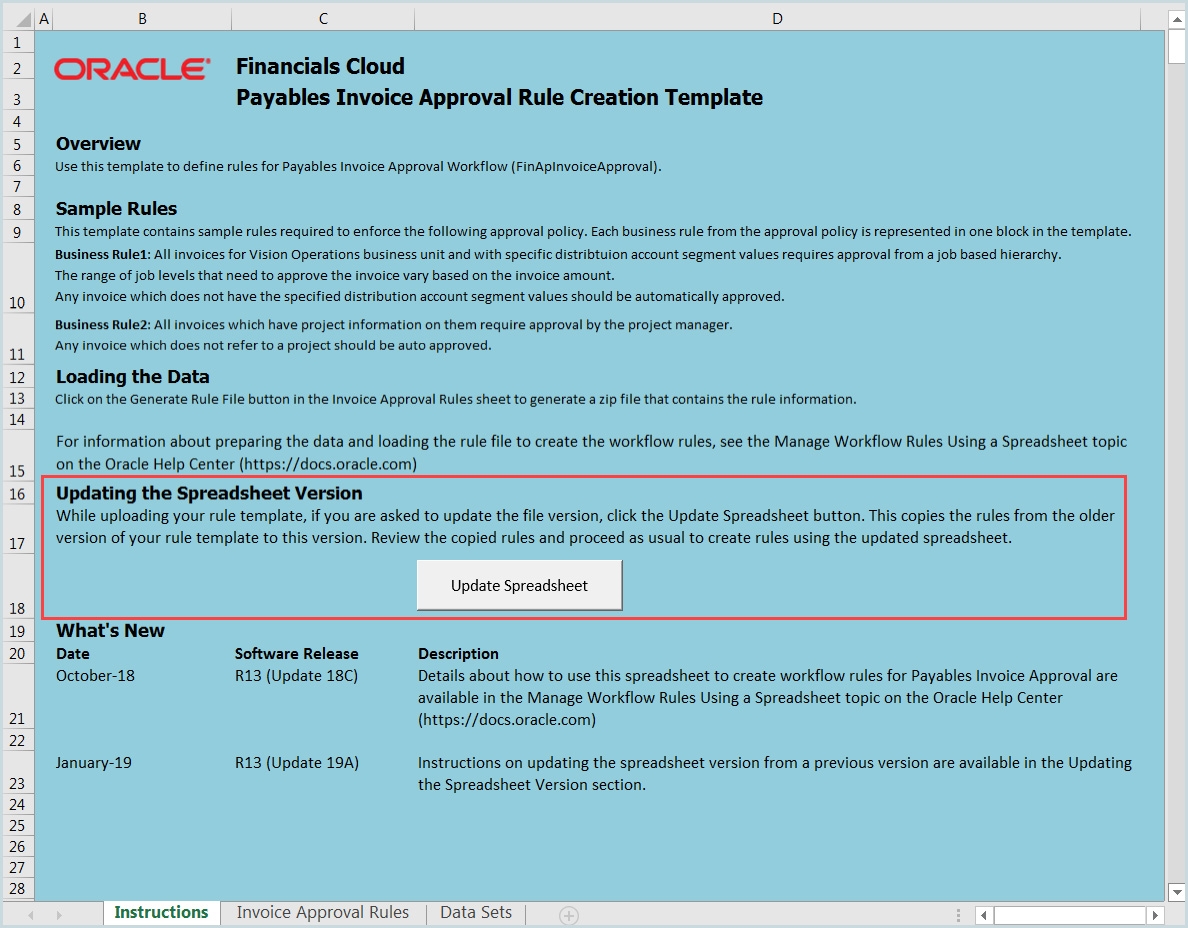Add a new sheet with the plus icon
The image size is (1188, 928).
568,915
